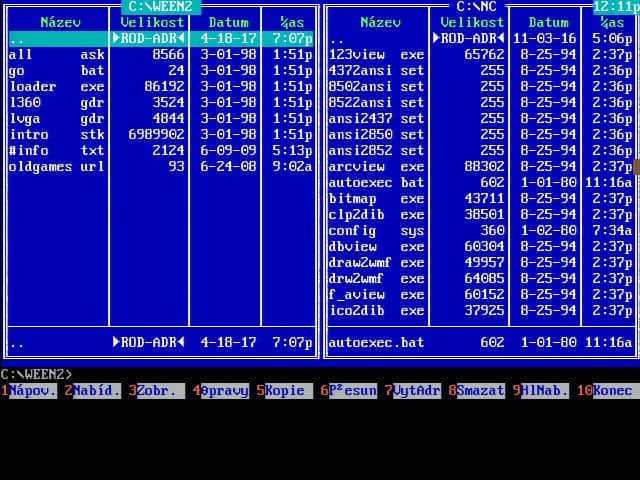Select ansi2850.set in right panel
Viewport: 640px width, 480px height.
[x=480, y=135]
